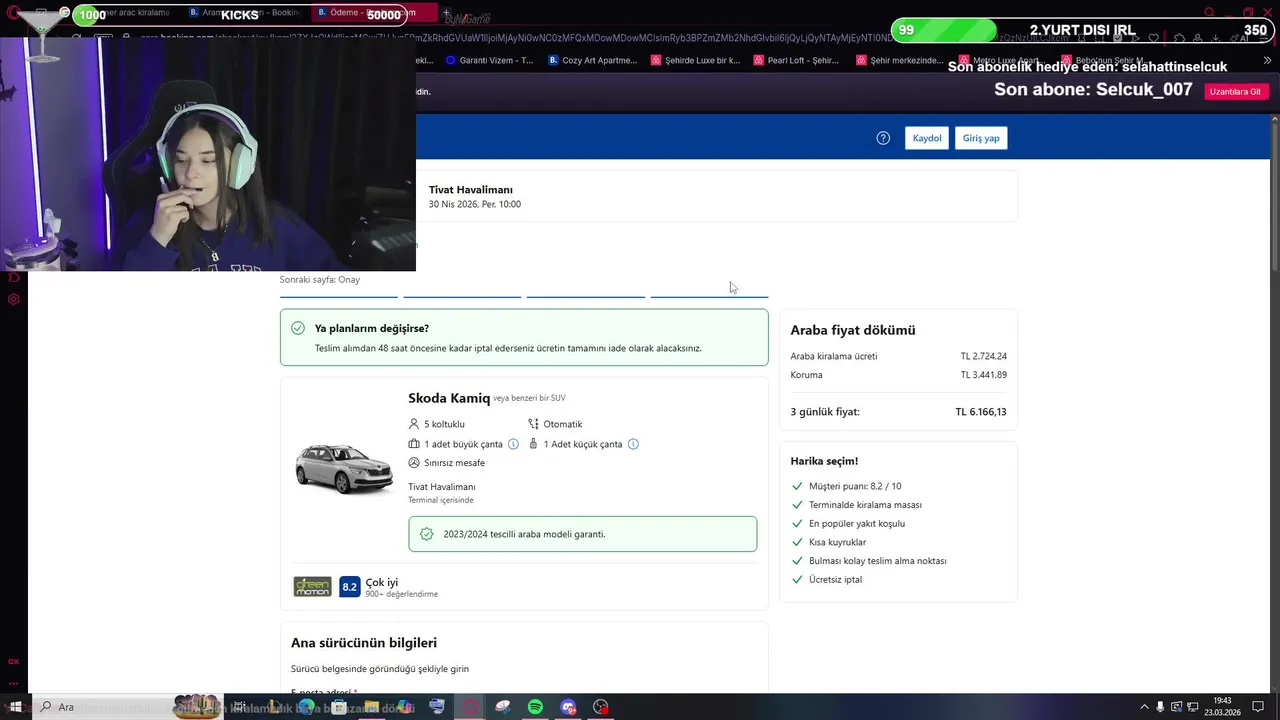Click the "Müşteri puanı: 8.2 / 10" item
The width and height of the screenshot is (1280, 720).
[x=855, y=486]
